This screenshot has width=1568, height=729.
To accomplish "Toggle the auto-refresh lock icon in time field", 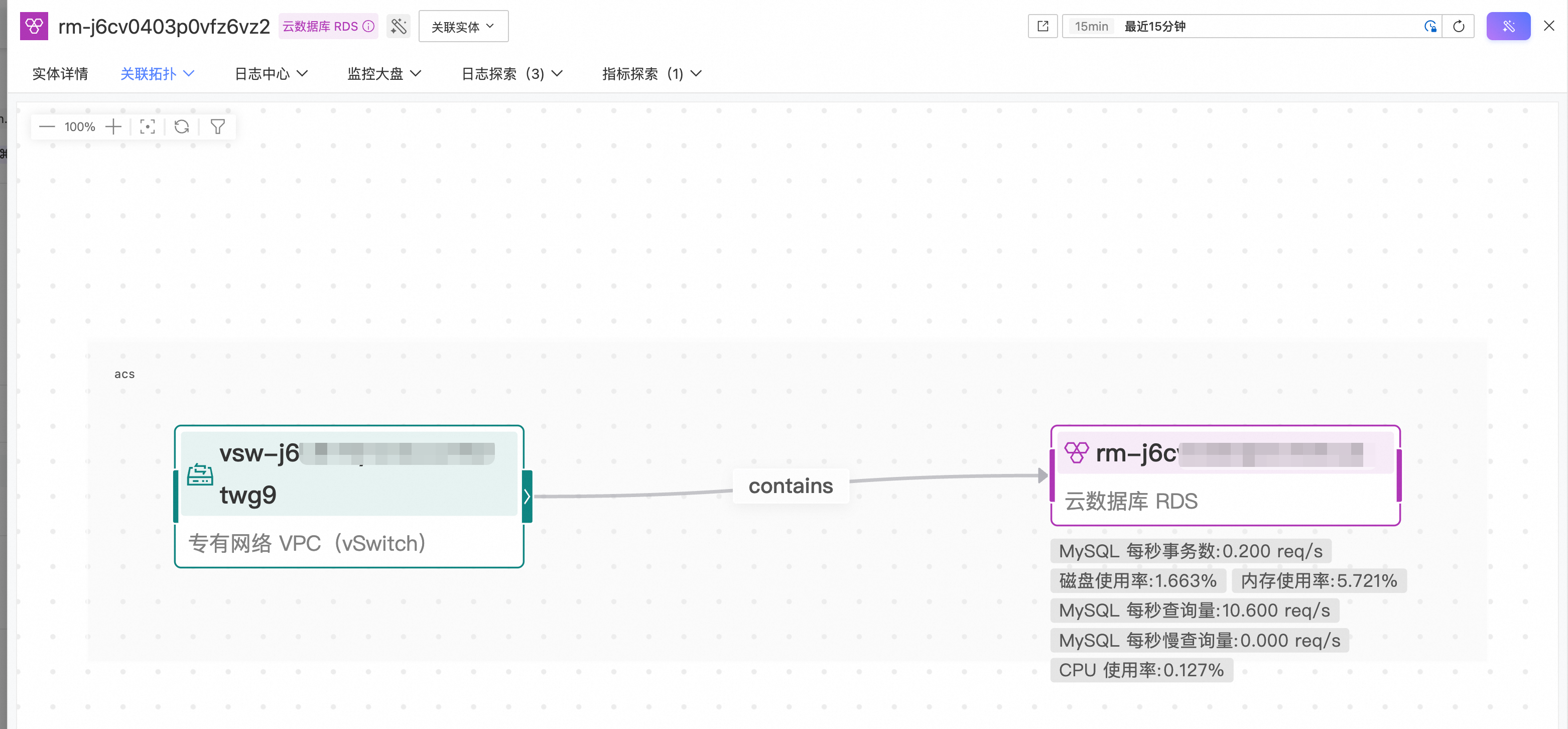I will tap(1430, 26).
